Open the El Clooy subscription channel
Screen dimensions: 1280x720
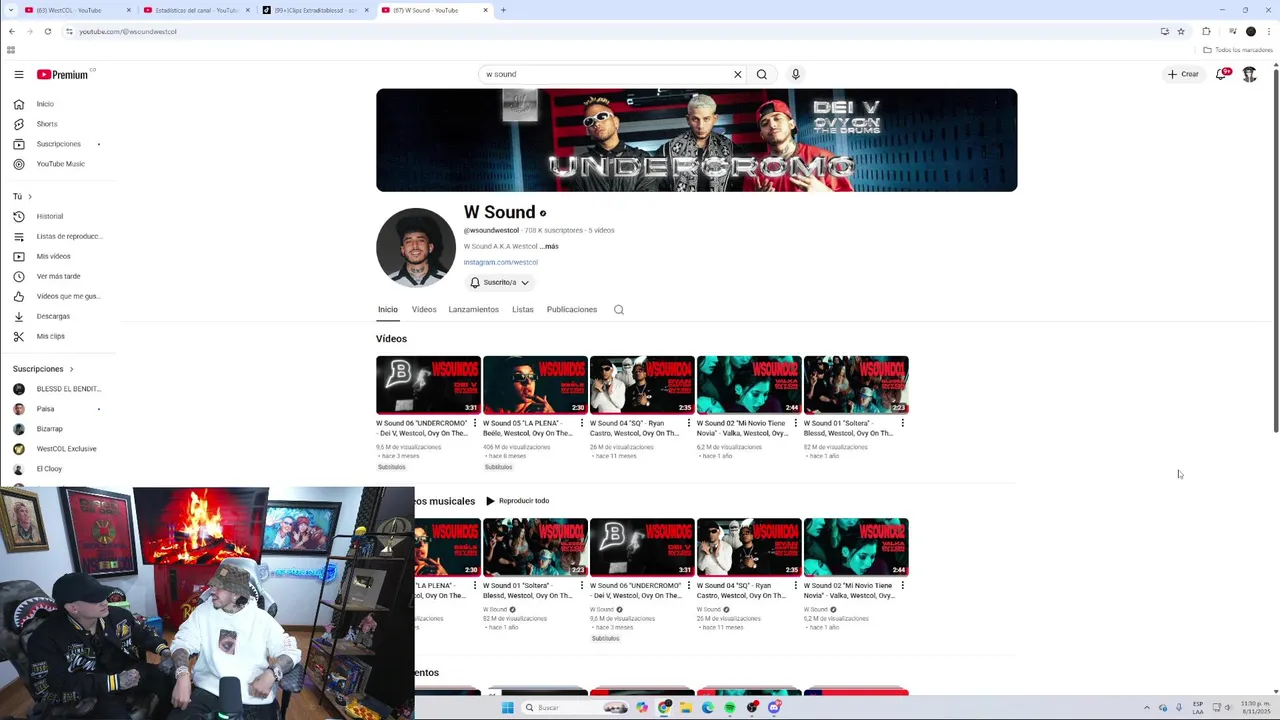[50, 469]
